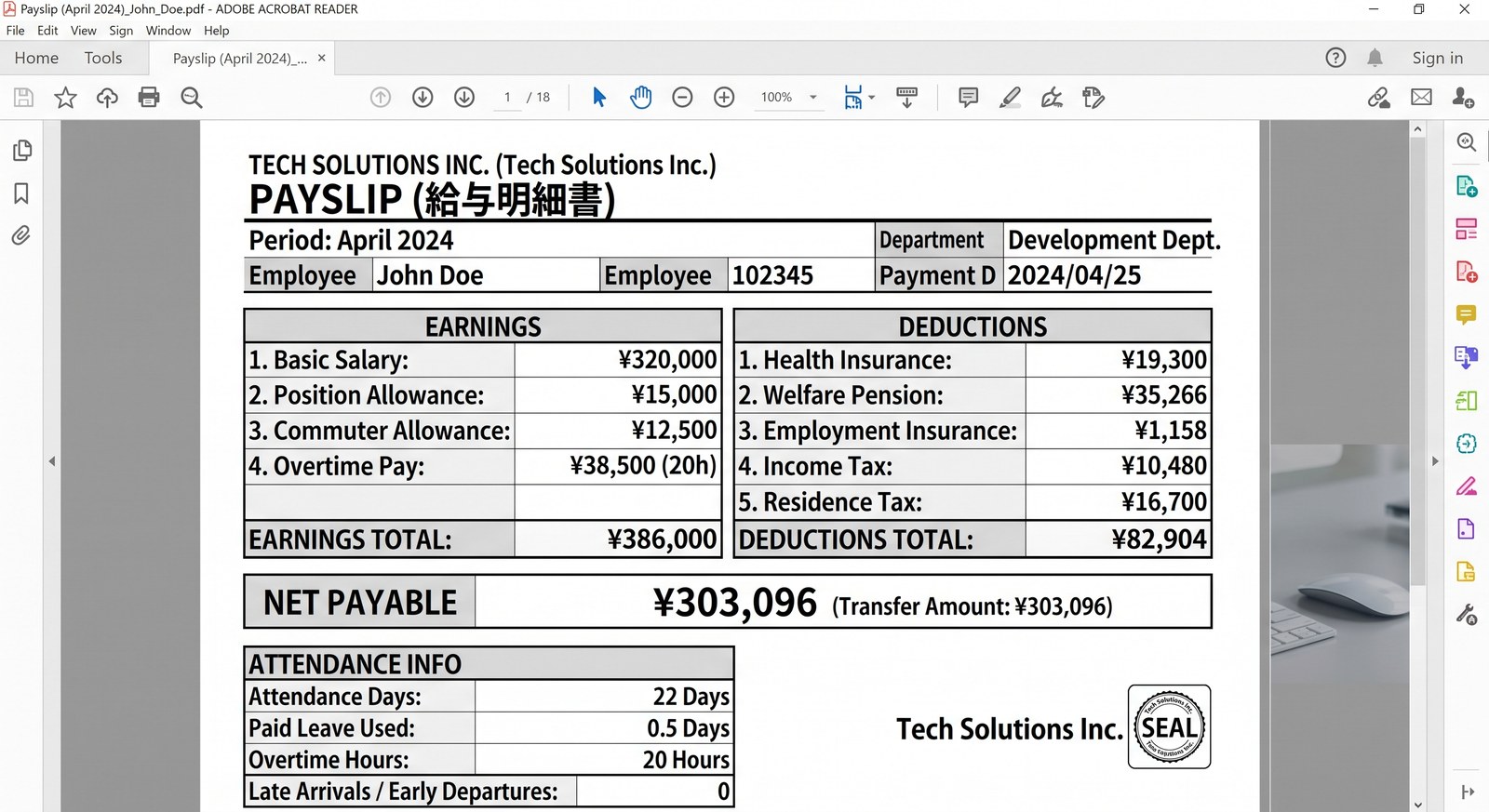1489x812 pixels.
Task: Click the teal Export PDF icon in the right pane
Action: (x=1467, y=186)
